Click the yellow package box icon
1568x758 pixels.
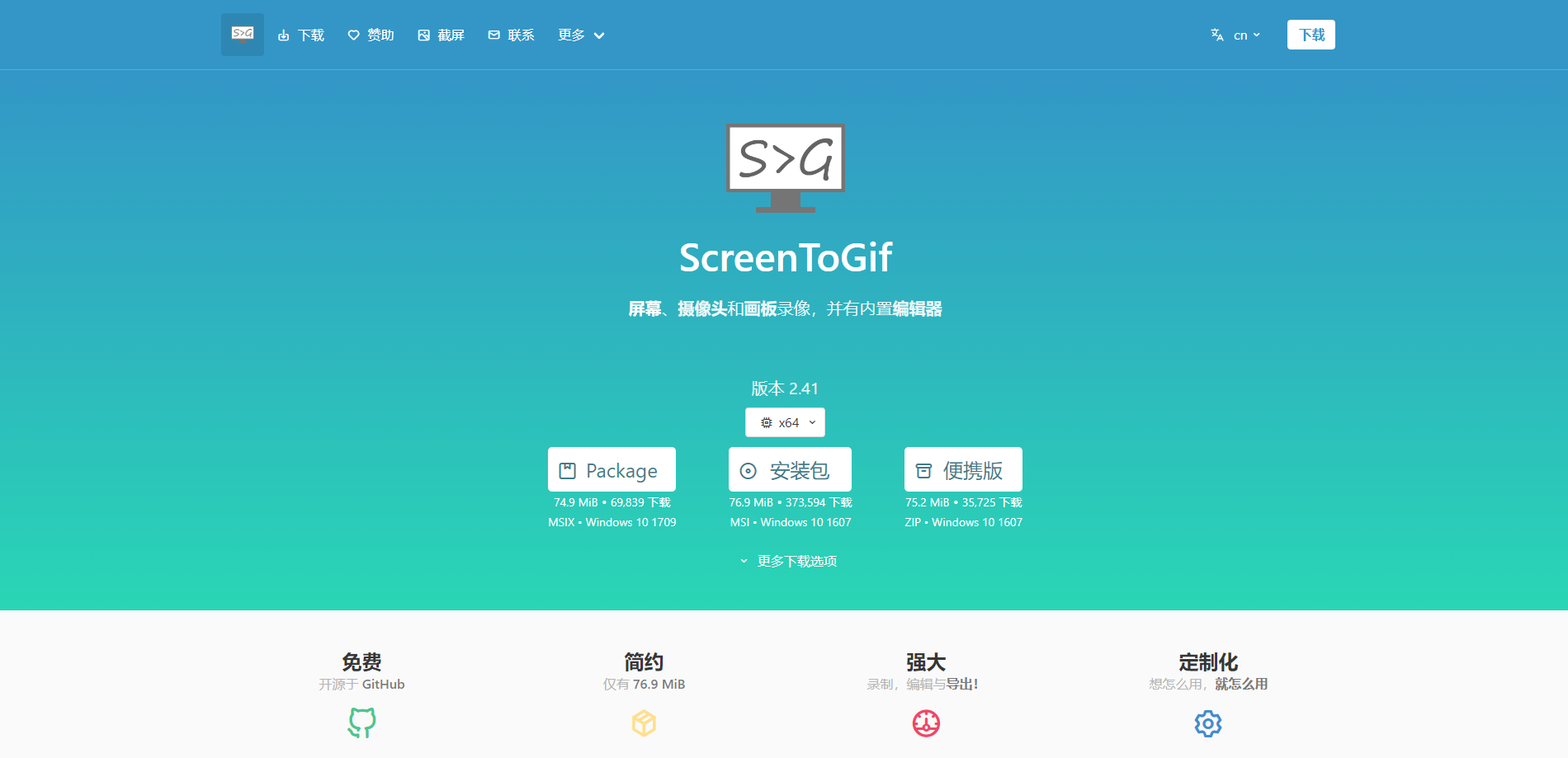click(x=644, y=723)
